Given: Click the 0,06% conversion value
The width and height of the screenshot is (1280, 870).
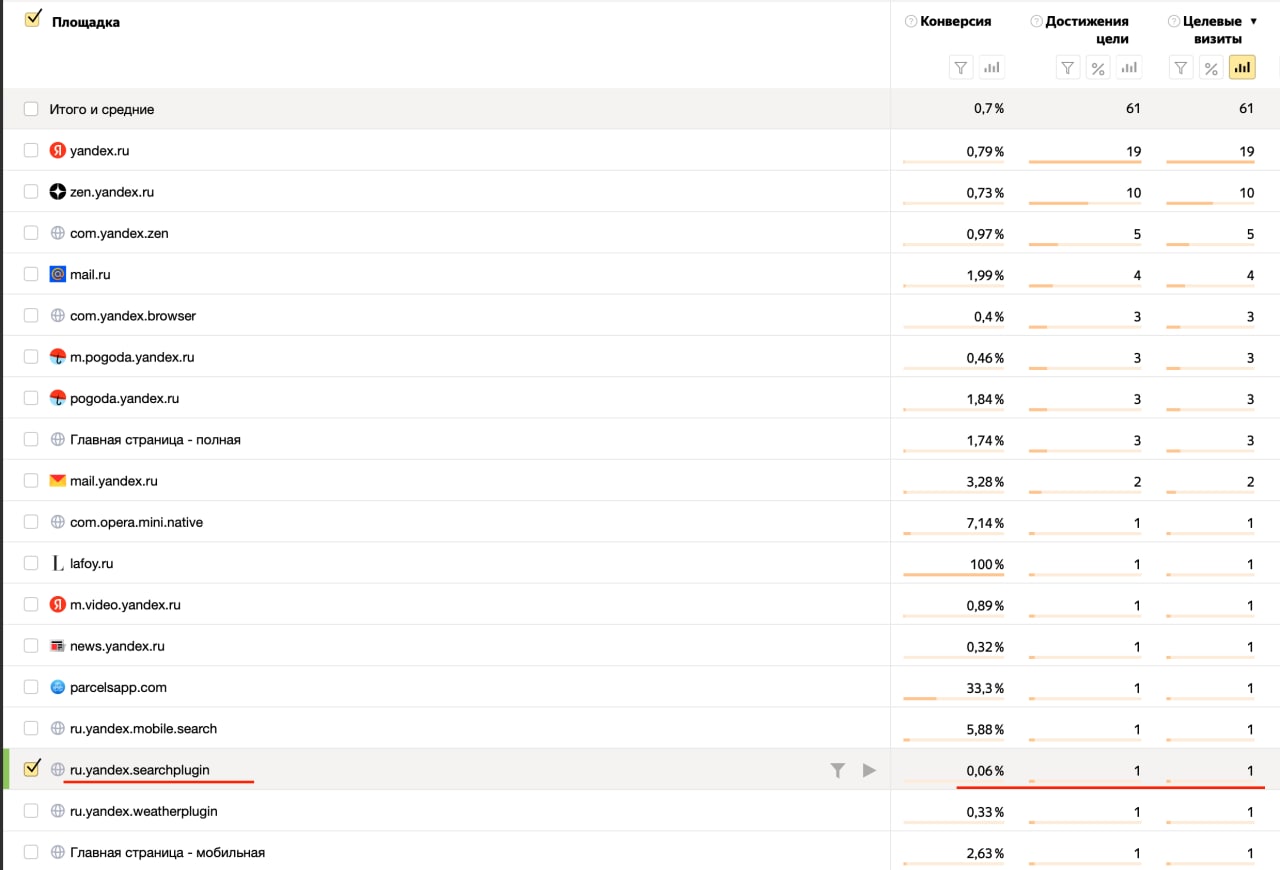Looking at the screenshot, I should [x=985, y=771].
